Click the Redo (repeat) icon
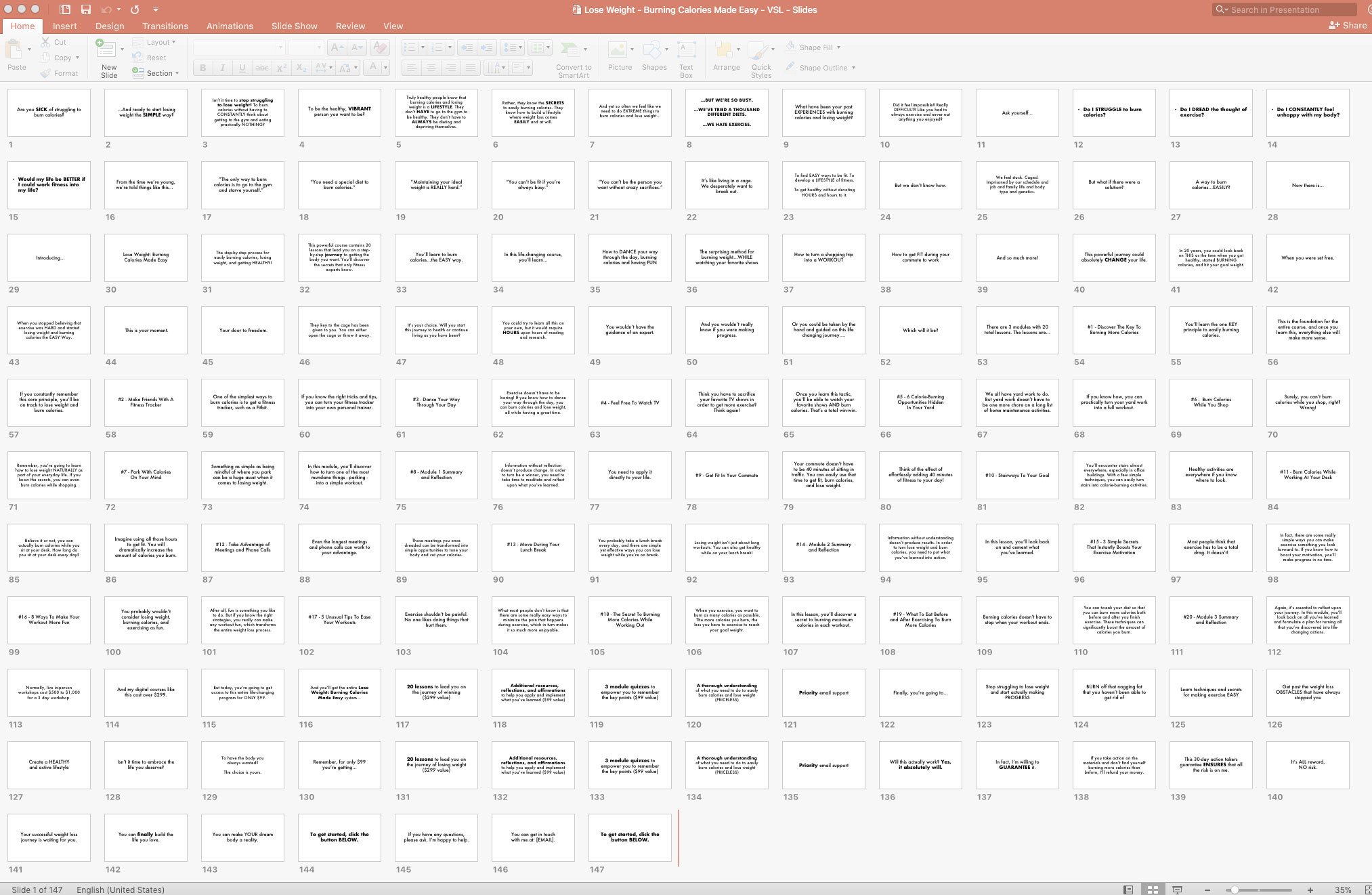This screenshot has height=895, width=1372. (x=135, y=9)
